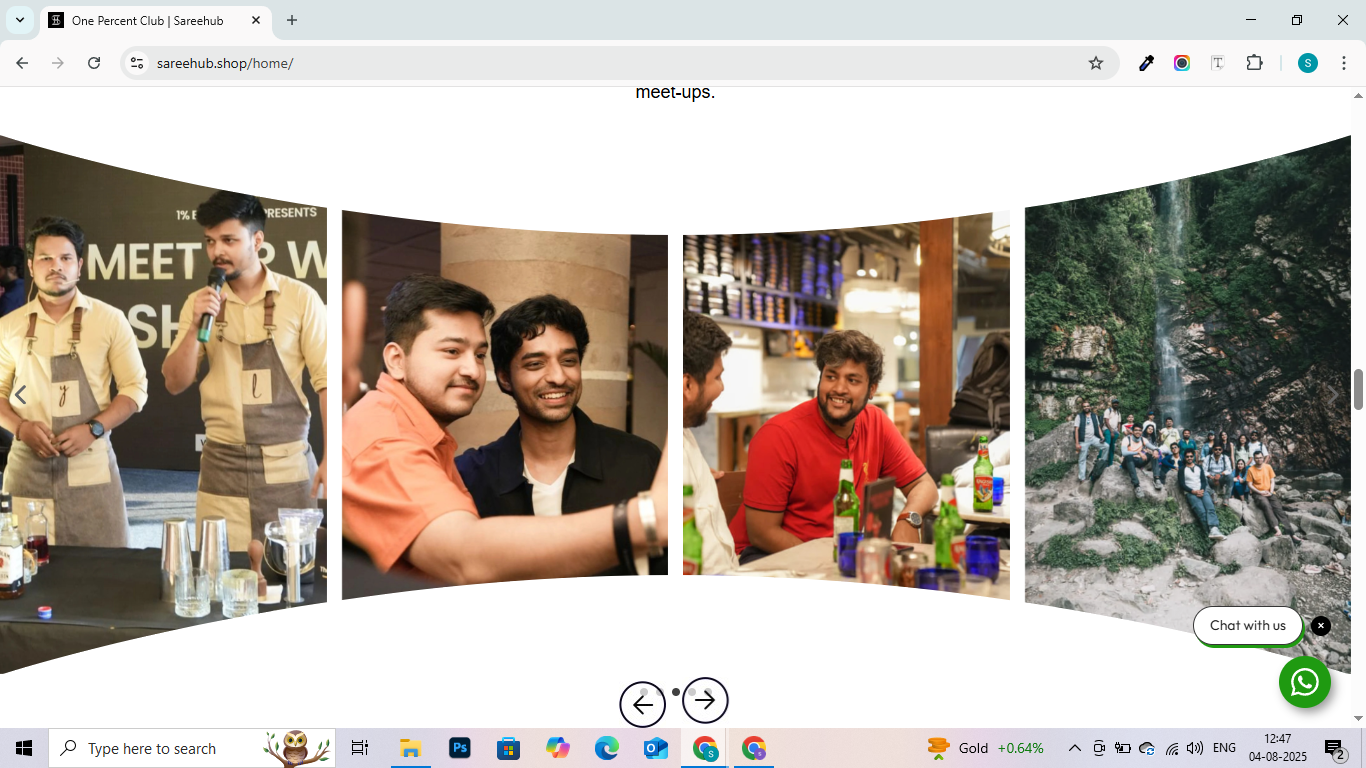Click the WhatsApp chat icon
The height and width of the screenshot is (768, 1366).
click(x=1304, y=682)
